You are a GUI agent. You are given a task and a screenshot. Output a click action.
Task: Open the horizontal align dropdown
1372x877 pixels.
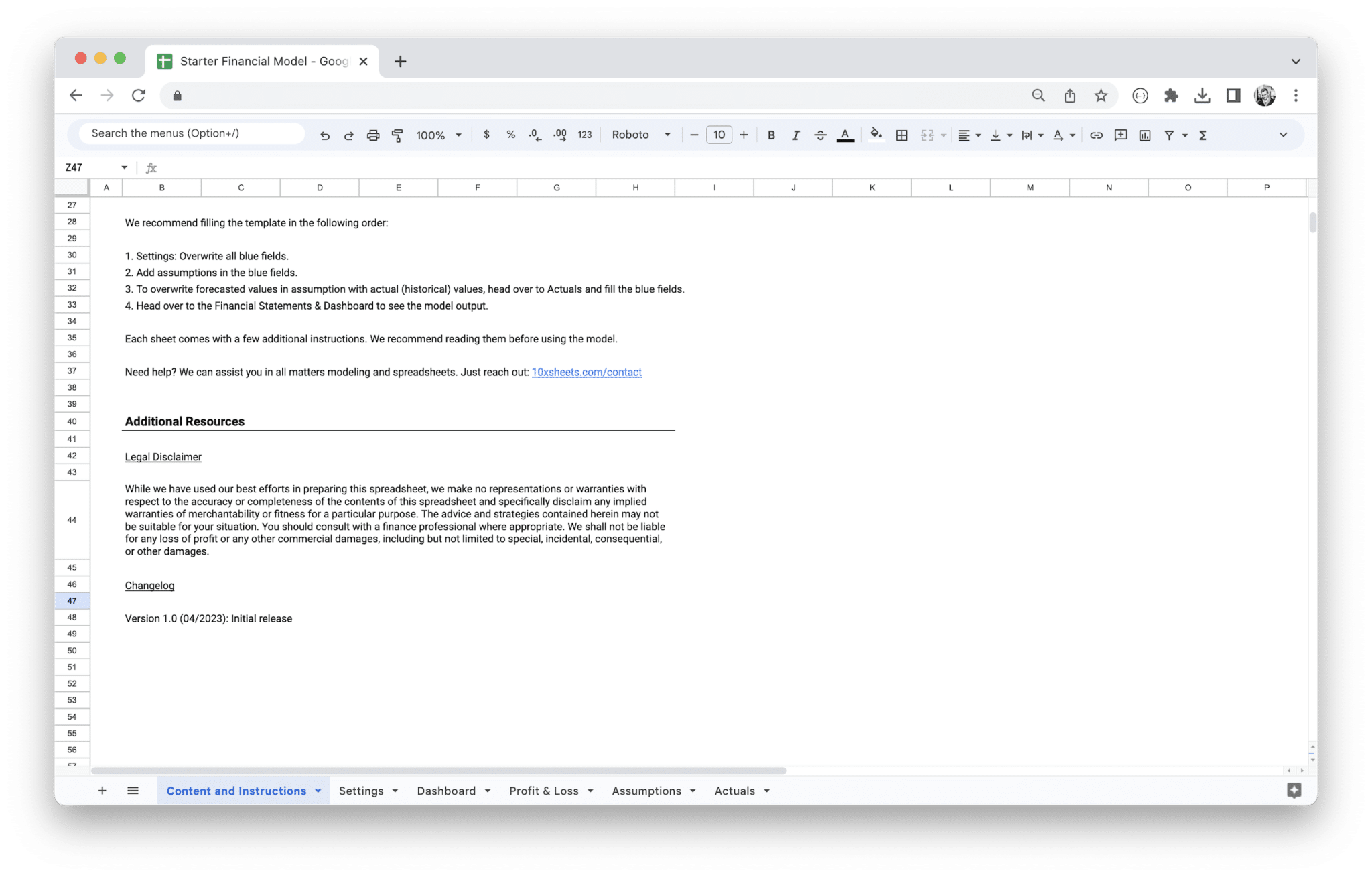967,135
